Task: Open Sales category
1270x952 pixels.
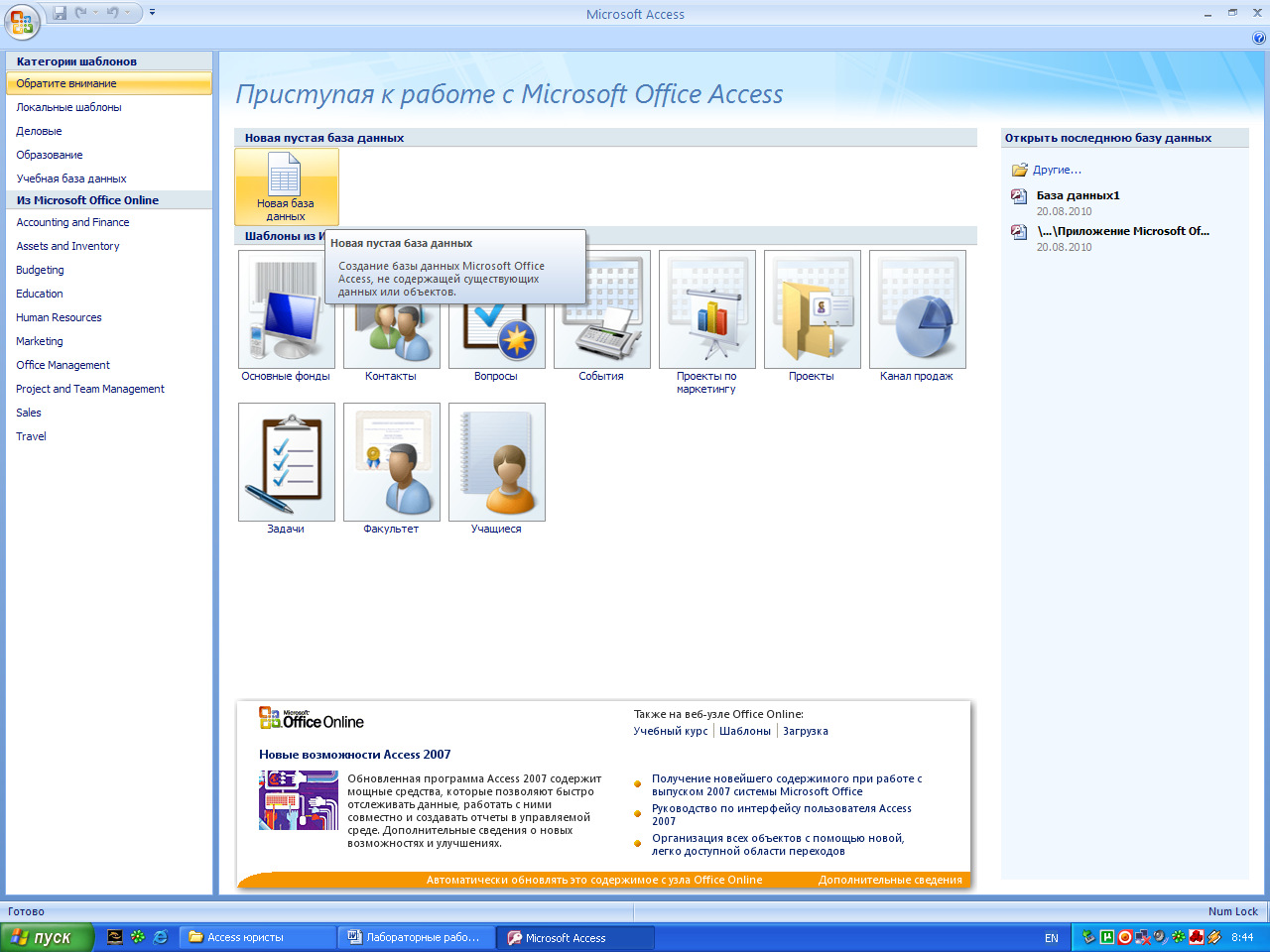Action: 109,413
